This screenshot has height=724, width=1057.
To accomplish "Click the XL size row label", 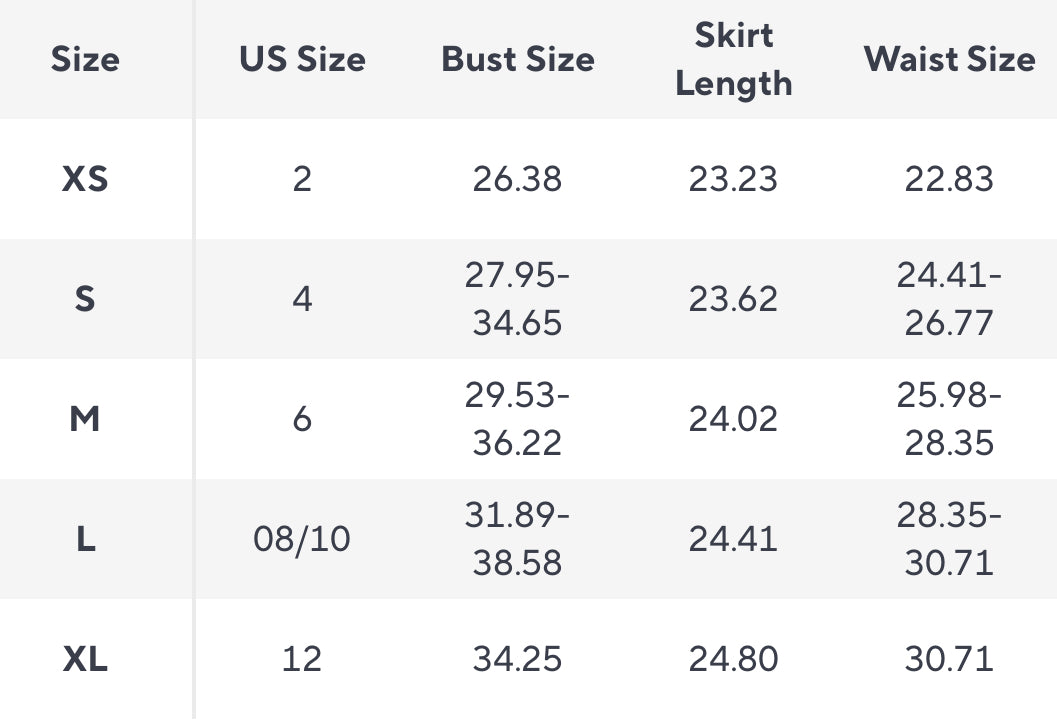I will [x=85, y=659].
